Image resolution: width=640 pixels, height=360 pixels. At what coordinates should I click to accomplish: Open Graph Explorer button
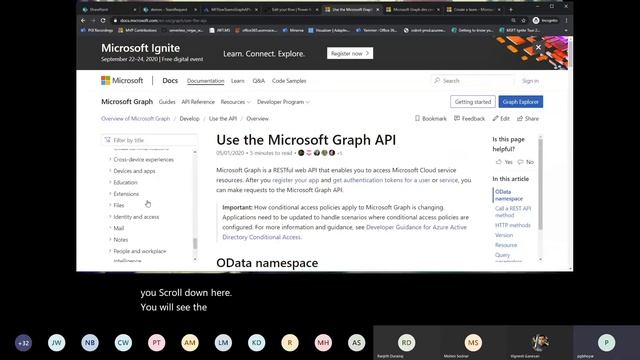click(520, 102)
